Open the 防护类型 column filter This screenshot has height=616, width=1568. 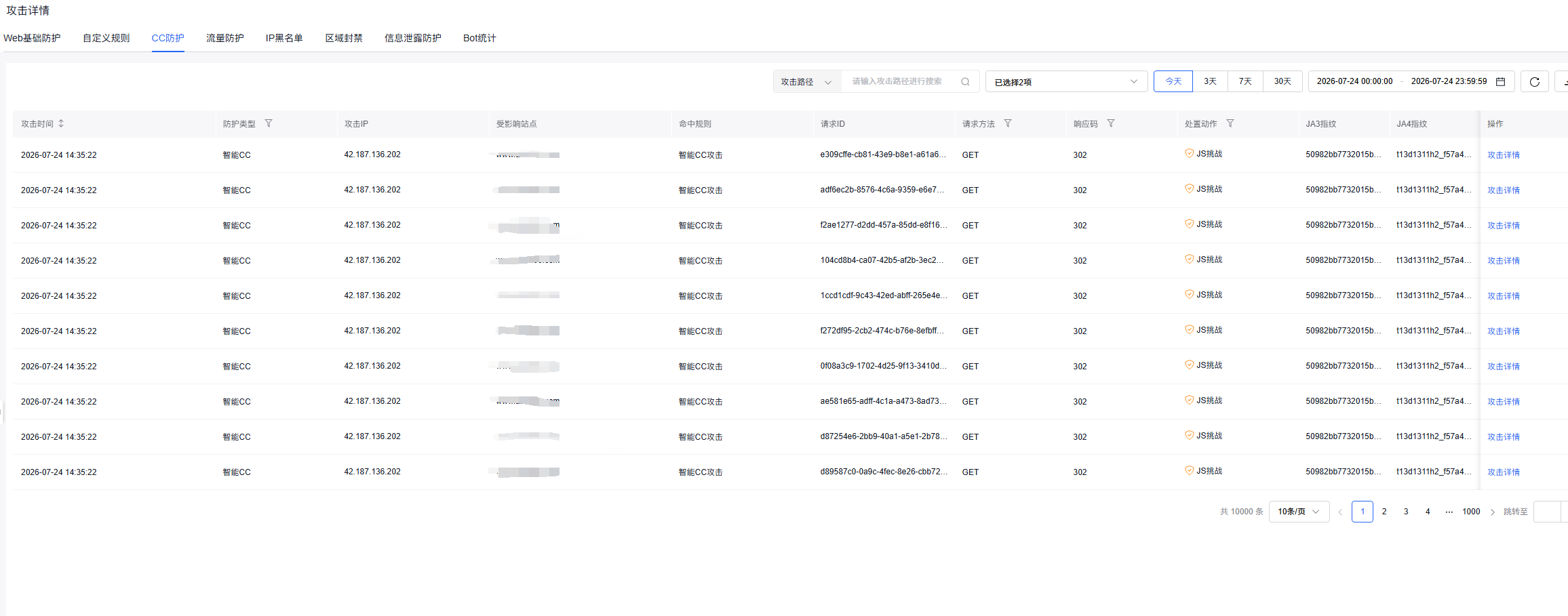(x=269, y=123)
